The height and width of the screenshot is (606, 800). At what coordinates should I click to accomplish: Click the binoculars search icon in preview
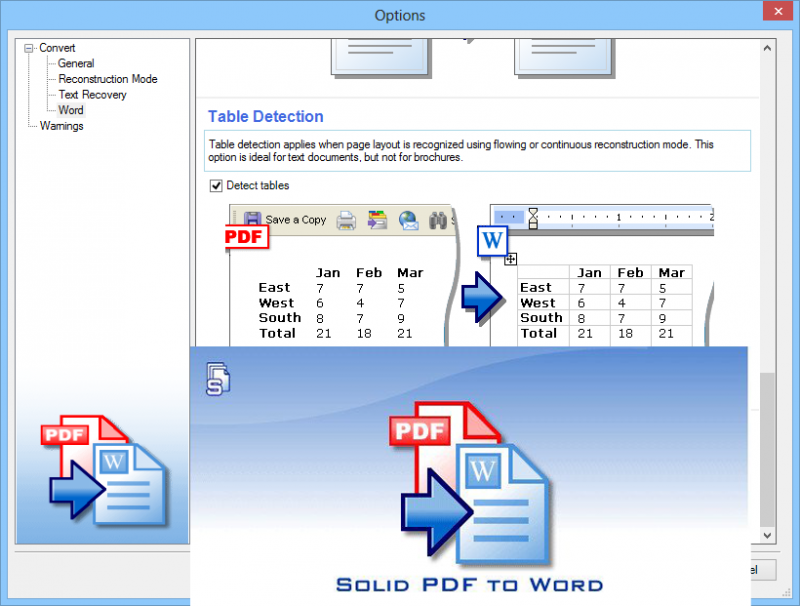[438, 220]
